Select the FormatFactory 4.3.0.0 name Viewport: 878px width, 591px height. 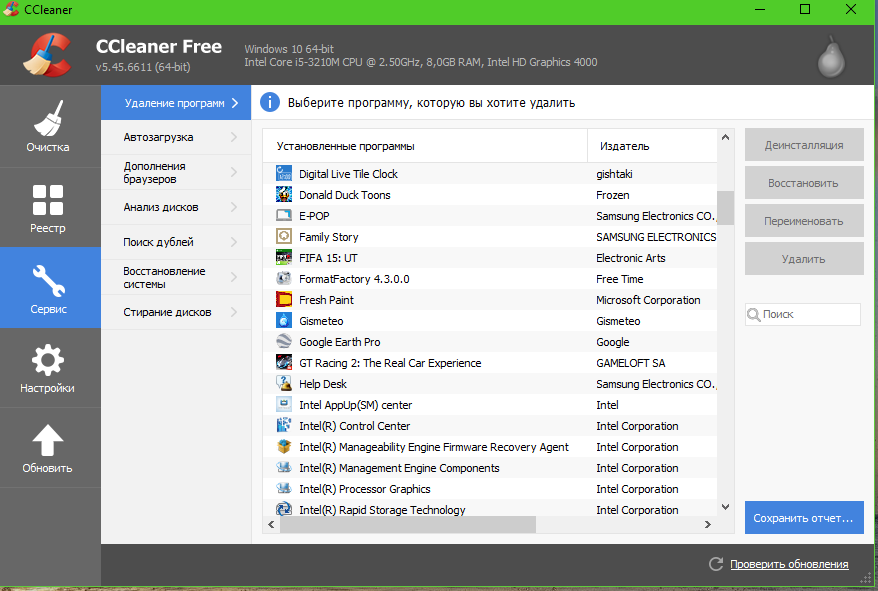[354, 279]
